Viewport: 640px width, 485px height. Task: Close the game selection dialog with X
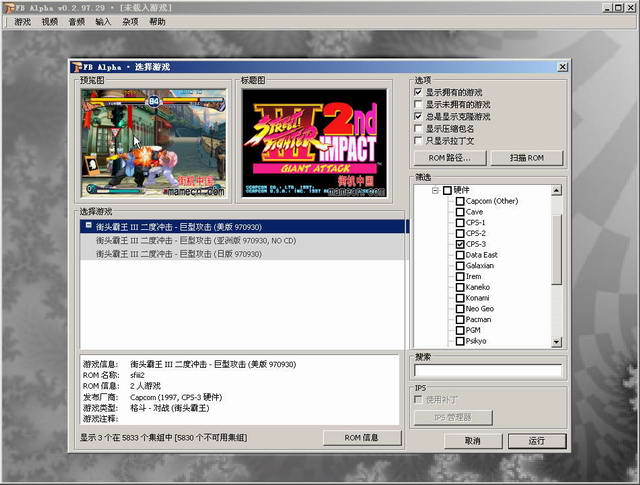click(562, 66)
